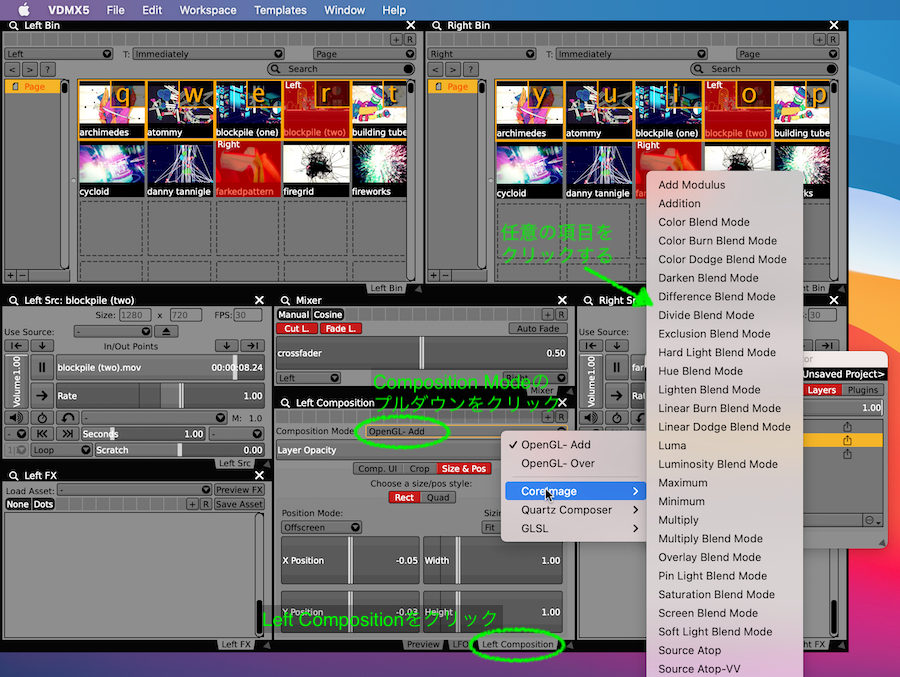Screen dimensions: 900x677
Task: Click the curved return arrow icon in Left Src
Action: (68, 417)
